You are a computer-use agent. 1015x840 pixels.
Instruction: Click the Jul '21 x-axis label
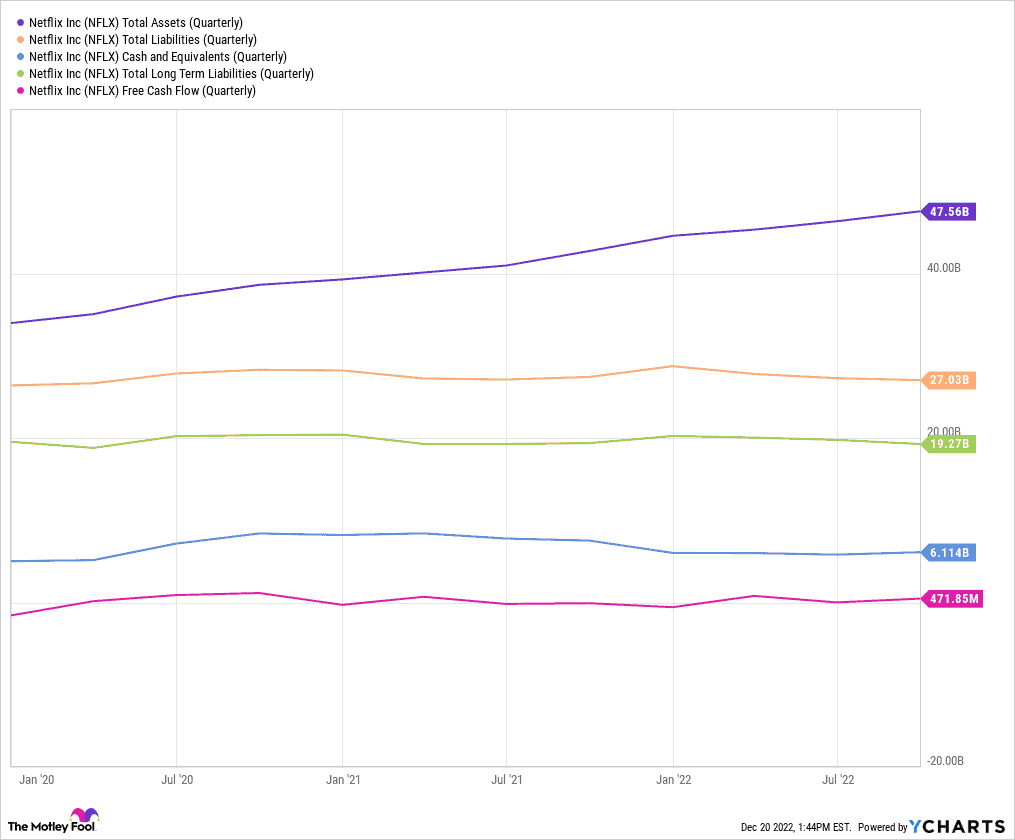coord(506,780)
